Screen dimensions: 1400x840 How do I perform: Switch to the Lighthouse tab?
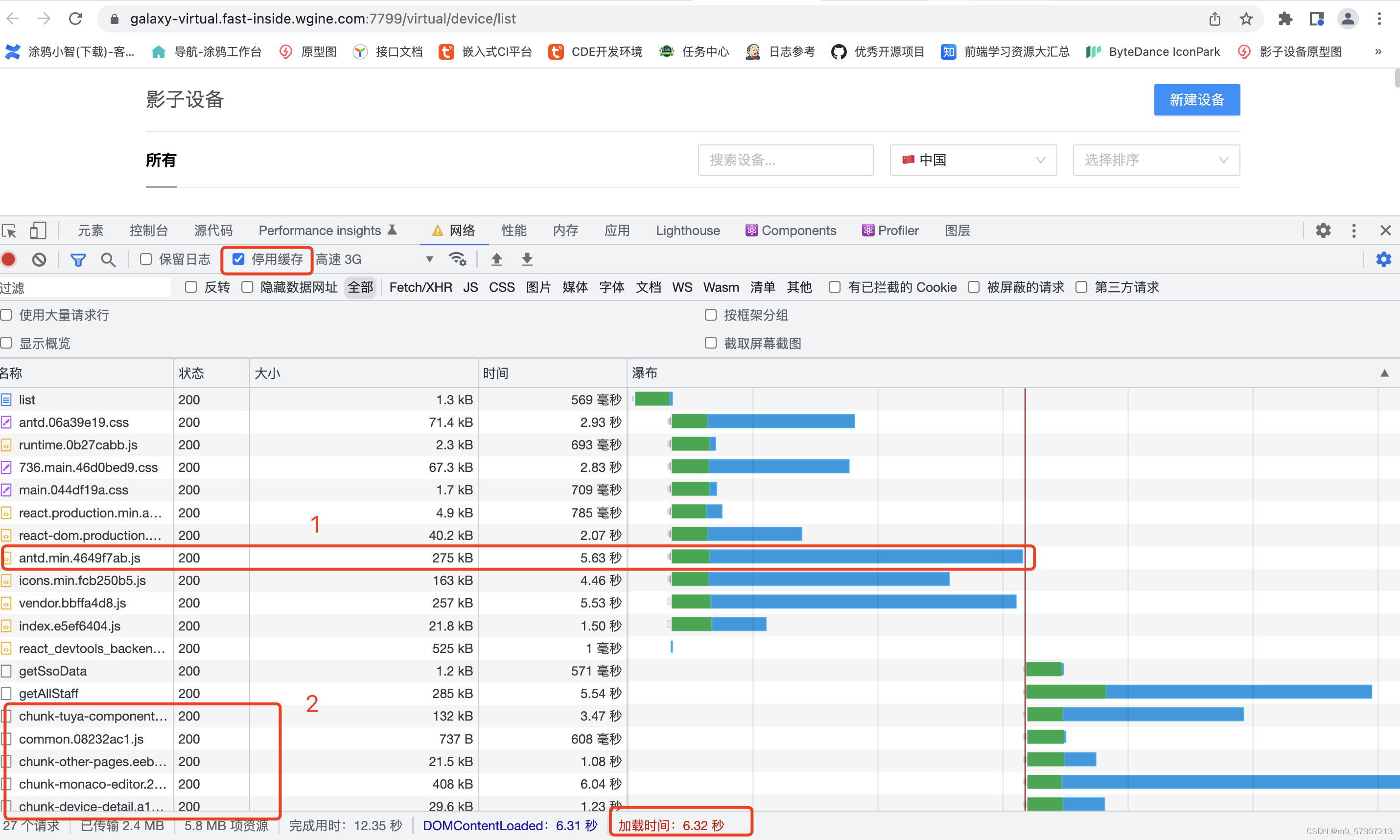[x=688, y=231]
